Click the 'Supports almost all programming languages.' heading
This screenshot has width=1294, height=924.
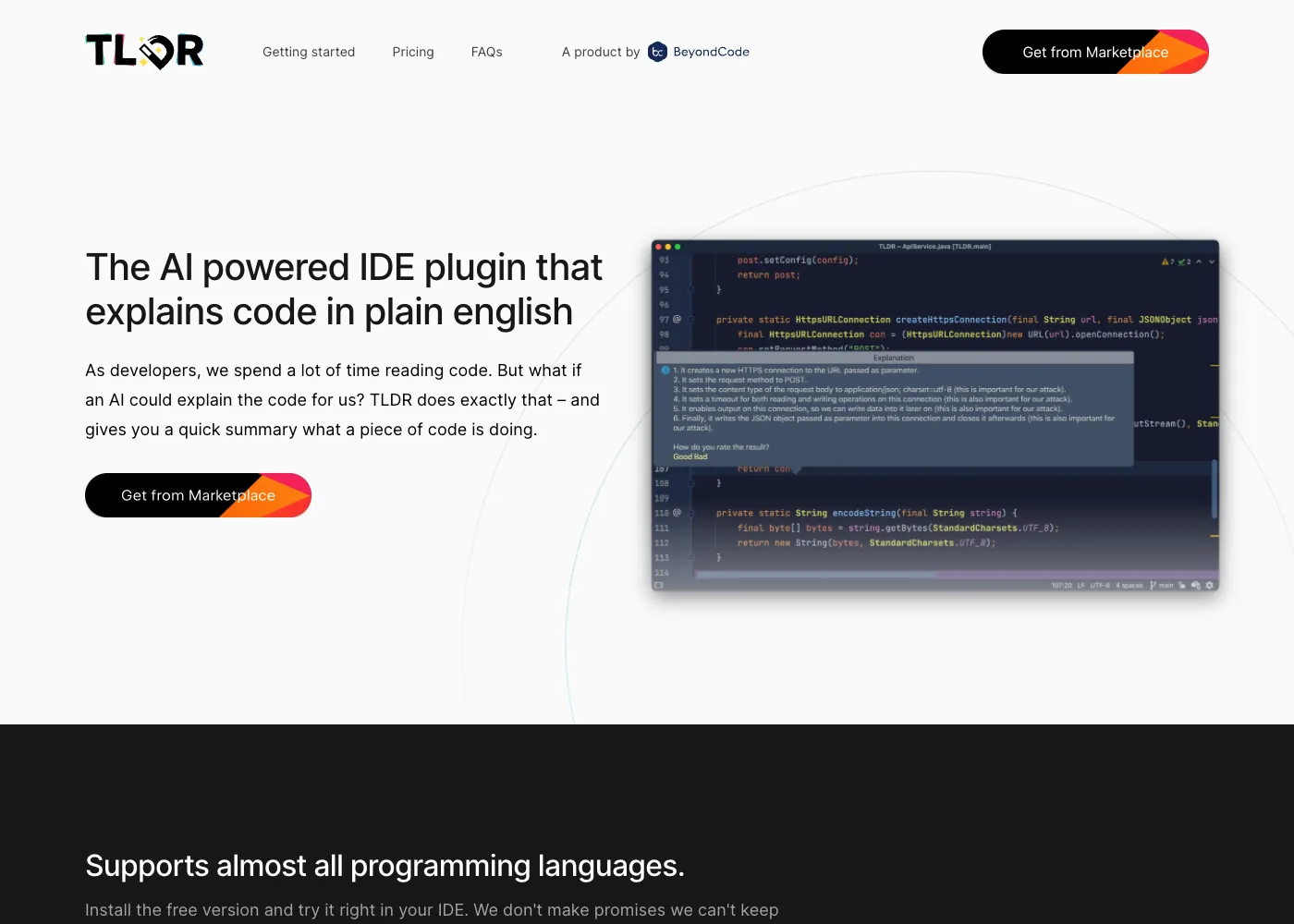pos(385,866)
